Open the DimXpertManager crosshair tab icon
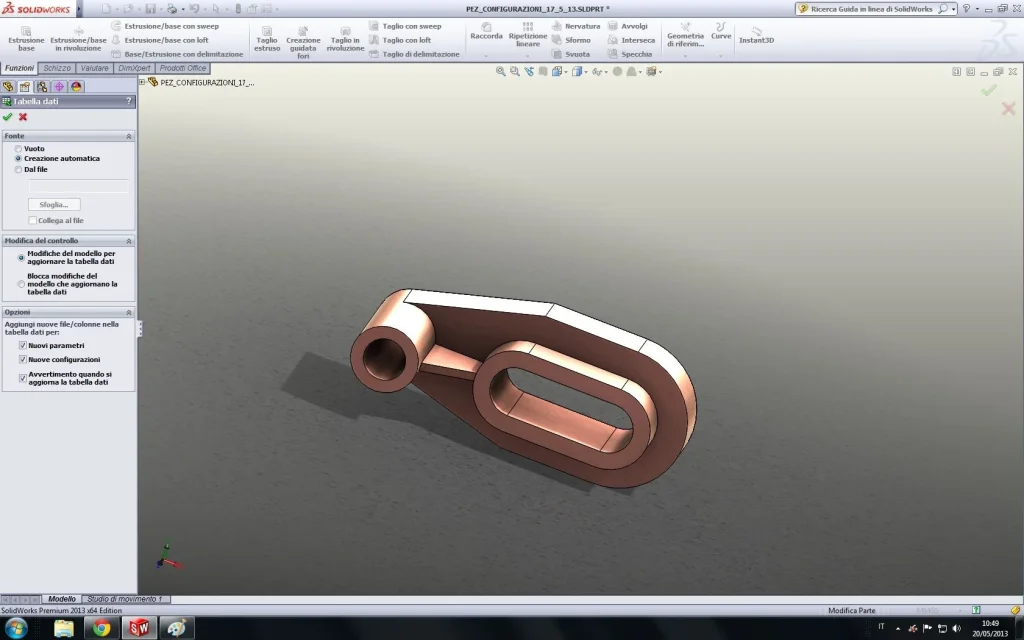Viewport: 1024px width, 640px height. click(59, 87)
